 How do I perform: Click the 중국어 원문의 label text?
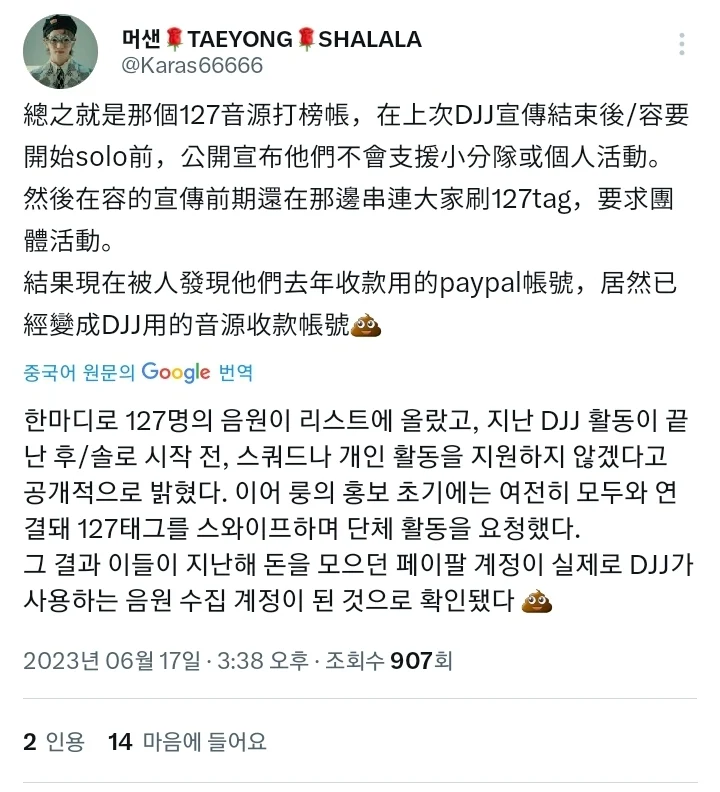(79, 373)
